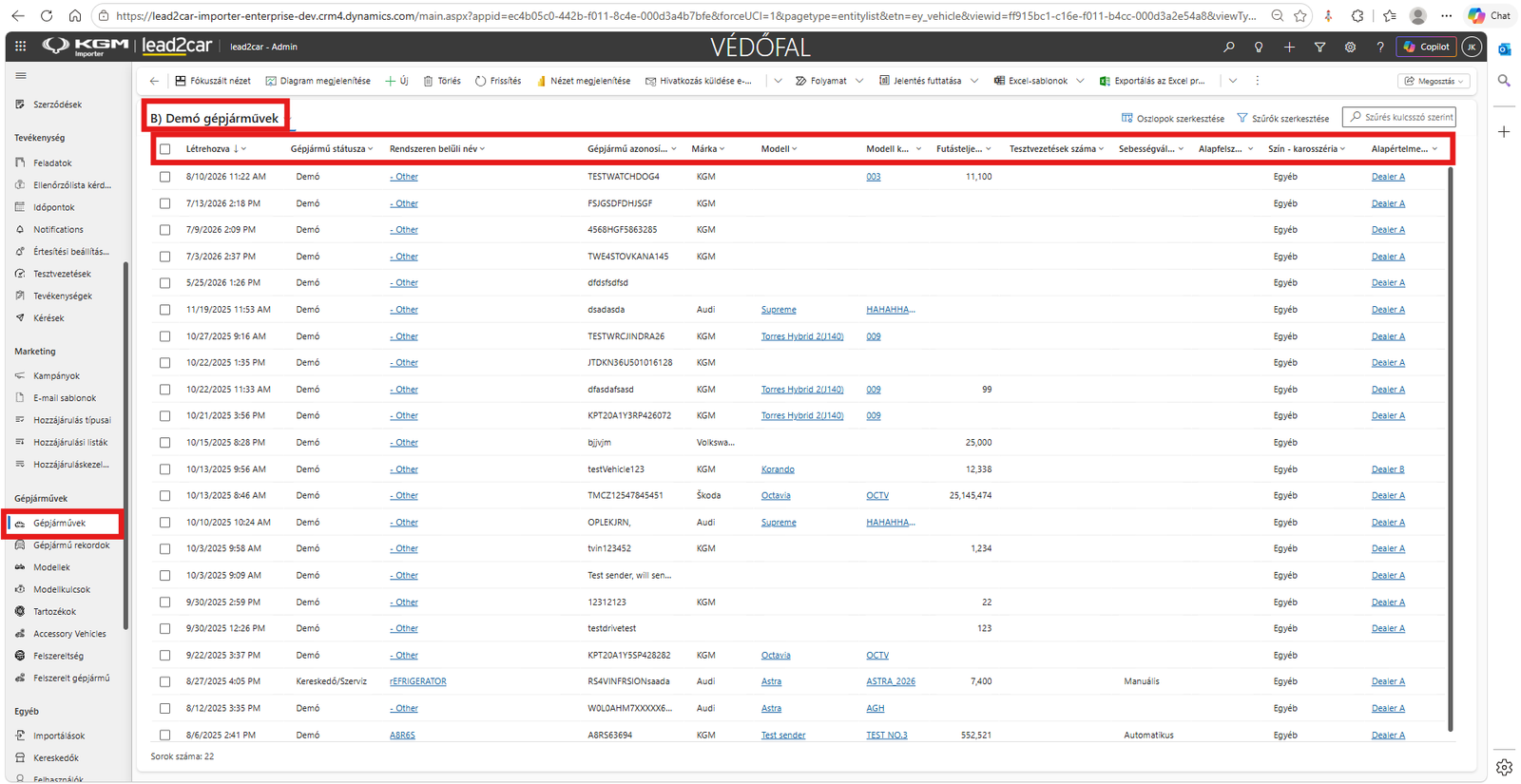This screenshot has height=784, width=1521.
Task: Open the Excel-sablonok dropdown arrow
Action: [1080, 81]
